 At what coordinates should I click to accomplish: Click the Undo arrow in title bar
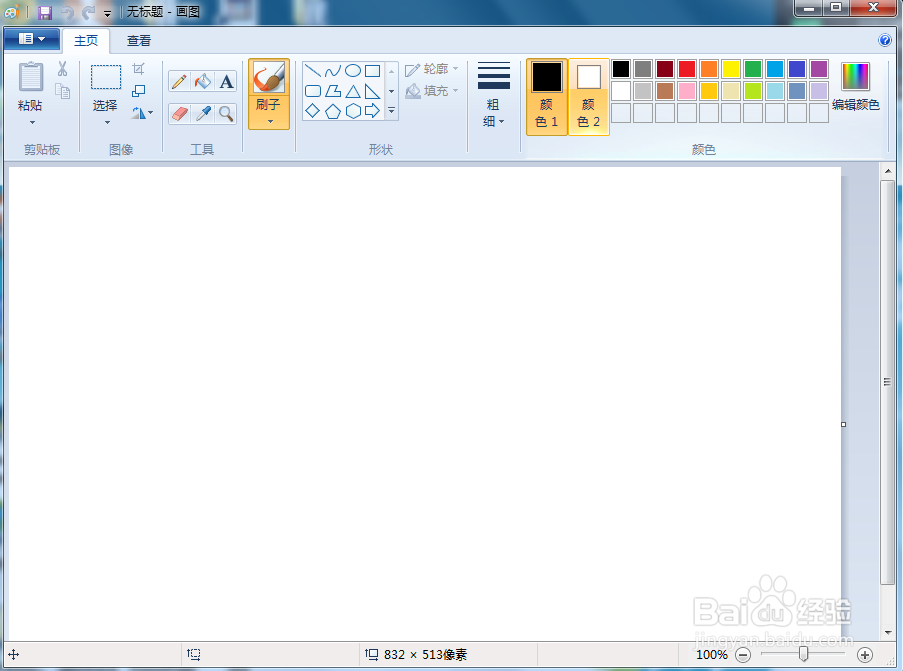coord(67,12)
